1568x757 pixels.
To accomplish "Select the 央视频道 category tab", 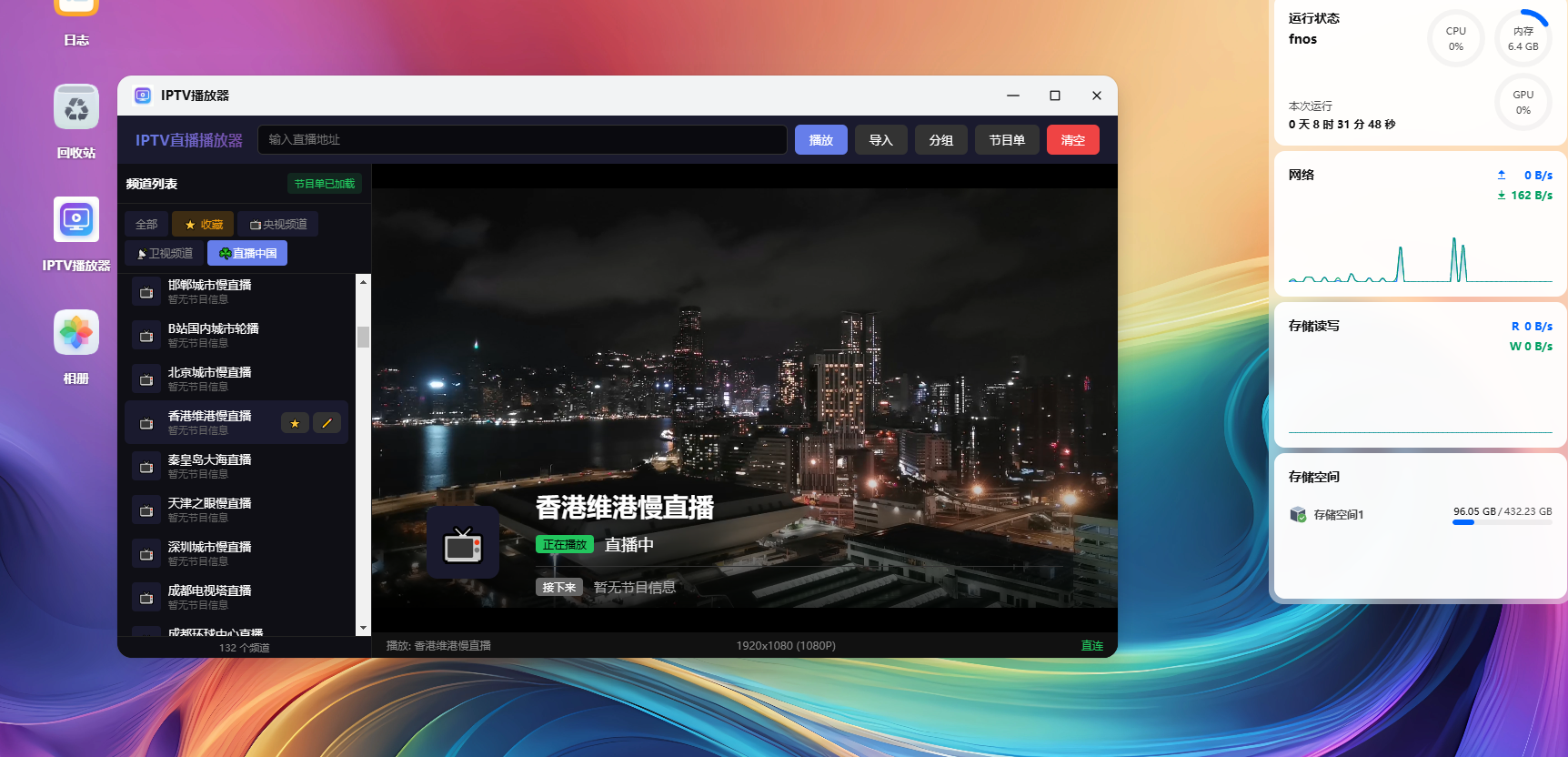I will tap(278, 224).
